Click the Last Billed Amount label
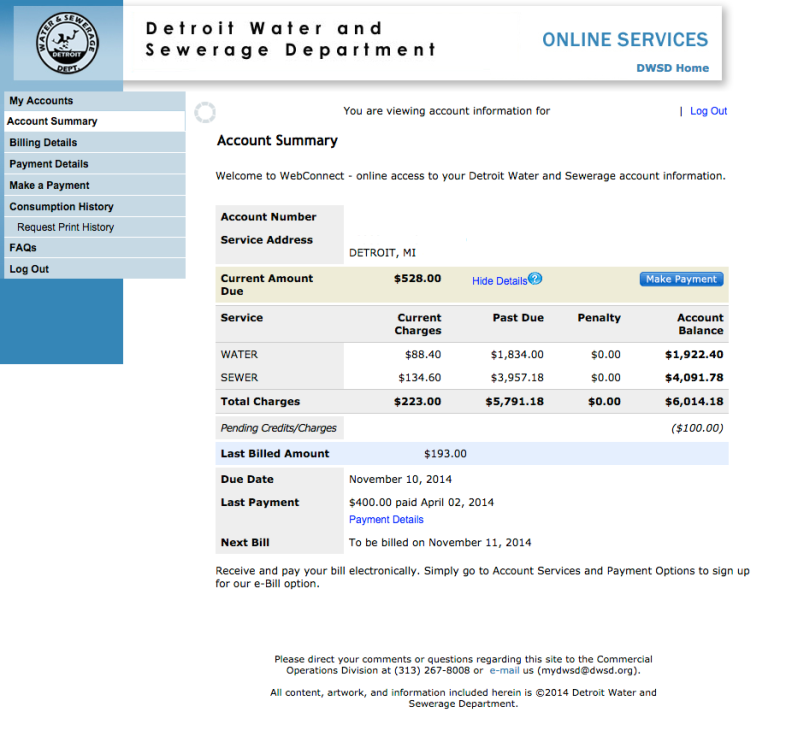Screen dimensions: 786x730 click(x=275, y=454)
